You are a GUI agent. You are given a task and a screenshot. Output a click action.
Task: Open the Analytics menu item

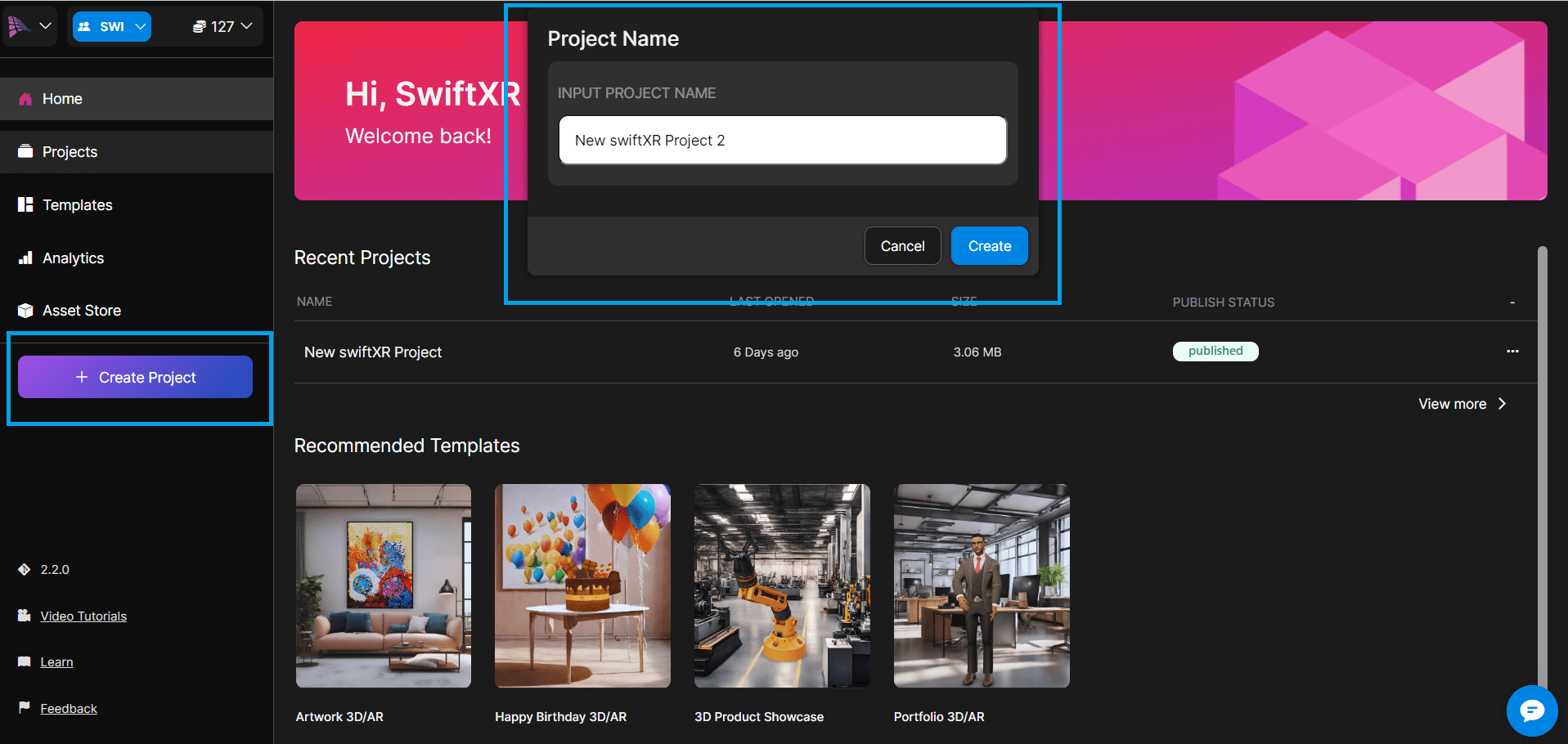[74, 258]
